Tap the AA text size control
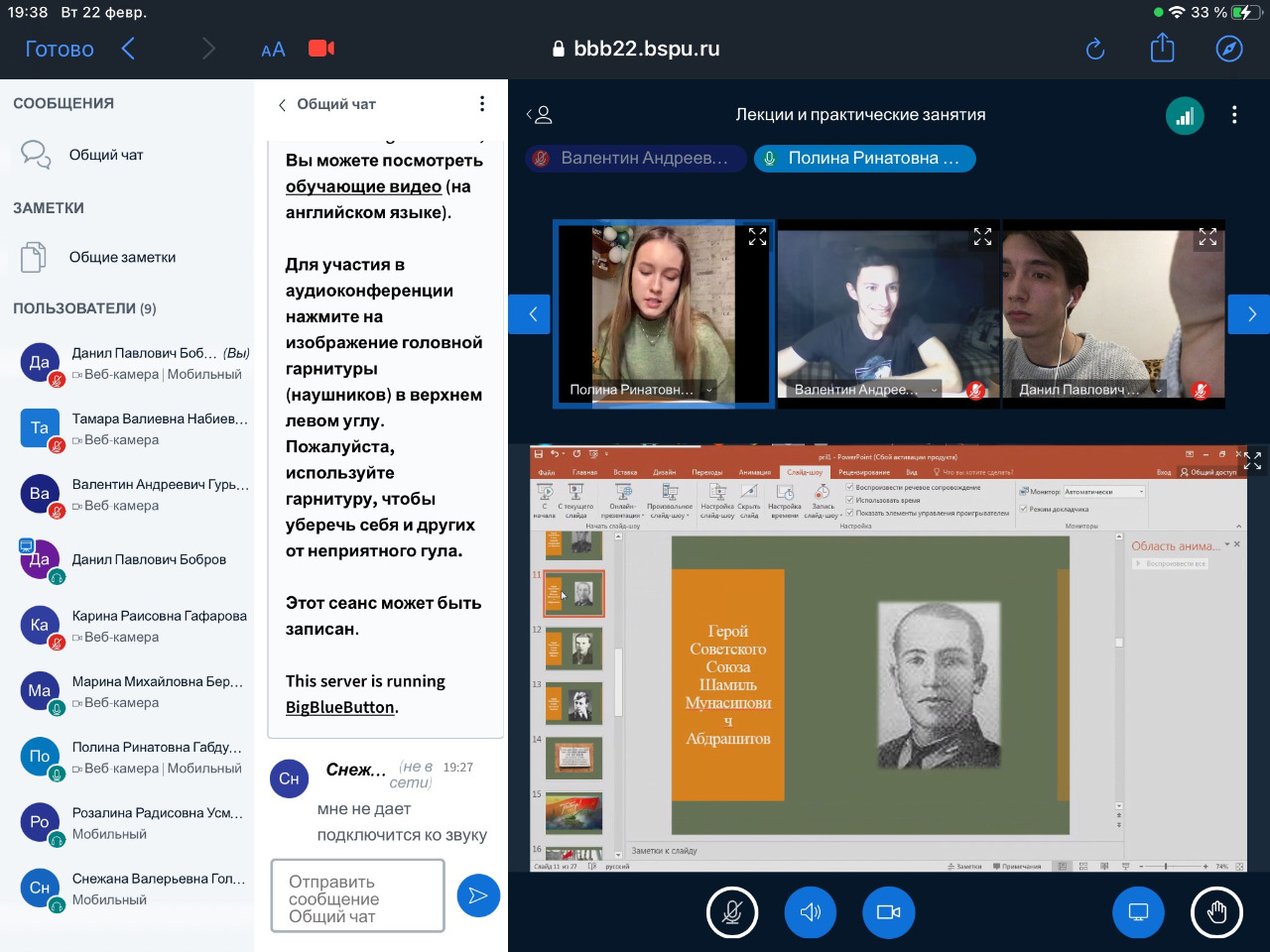Screen dimensions: 1270x952 (273, 50)
